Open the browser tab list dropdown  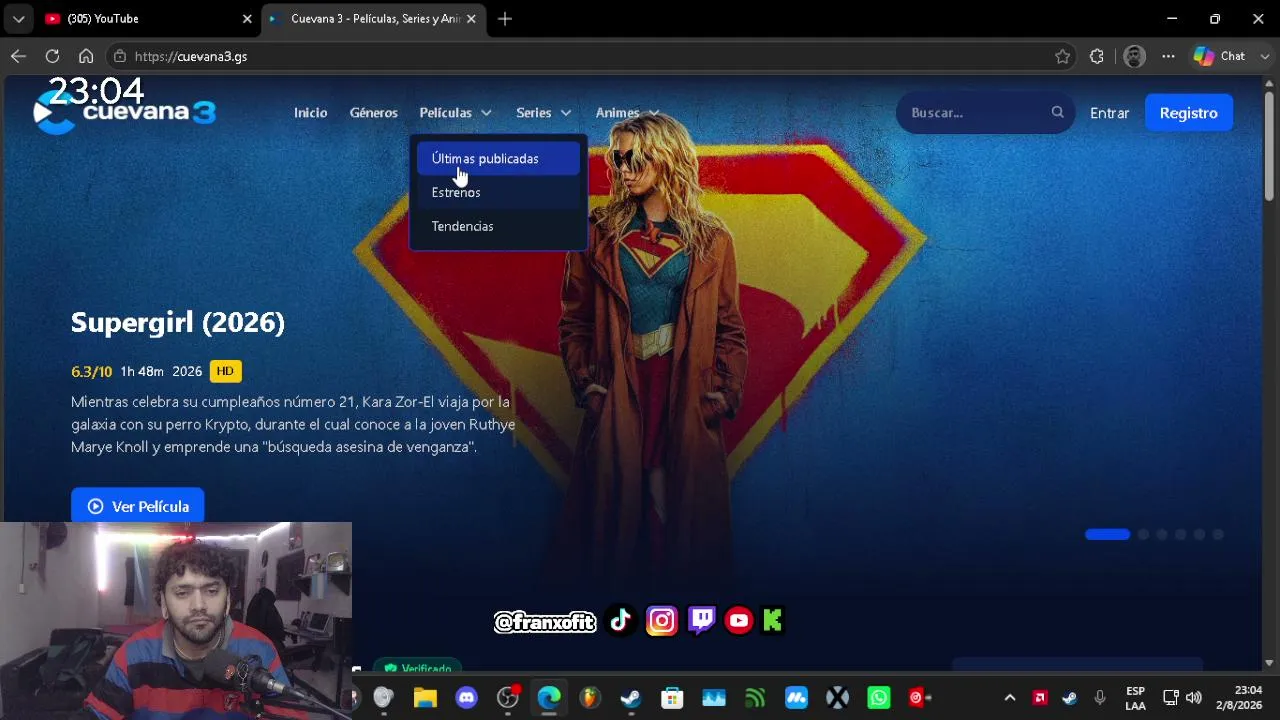(18, 18)
